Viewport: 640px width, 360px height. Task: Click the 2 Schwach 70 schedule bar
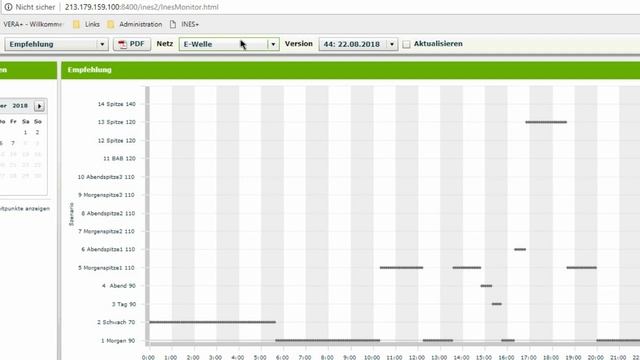(212, 322)
